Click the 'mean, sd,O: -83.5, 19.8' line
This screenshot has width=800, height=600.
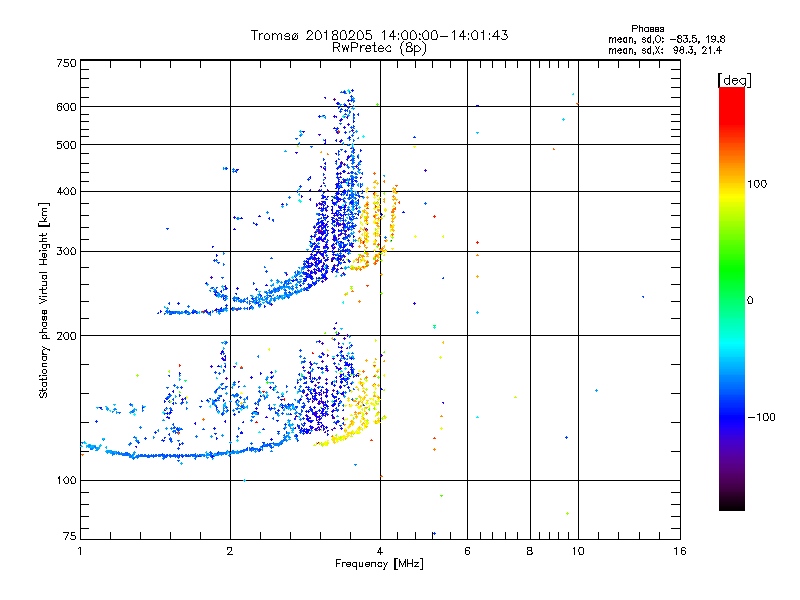point(666,39)
